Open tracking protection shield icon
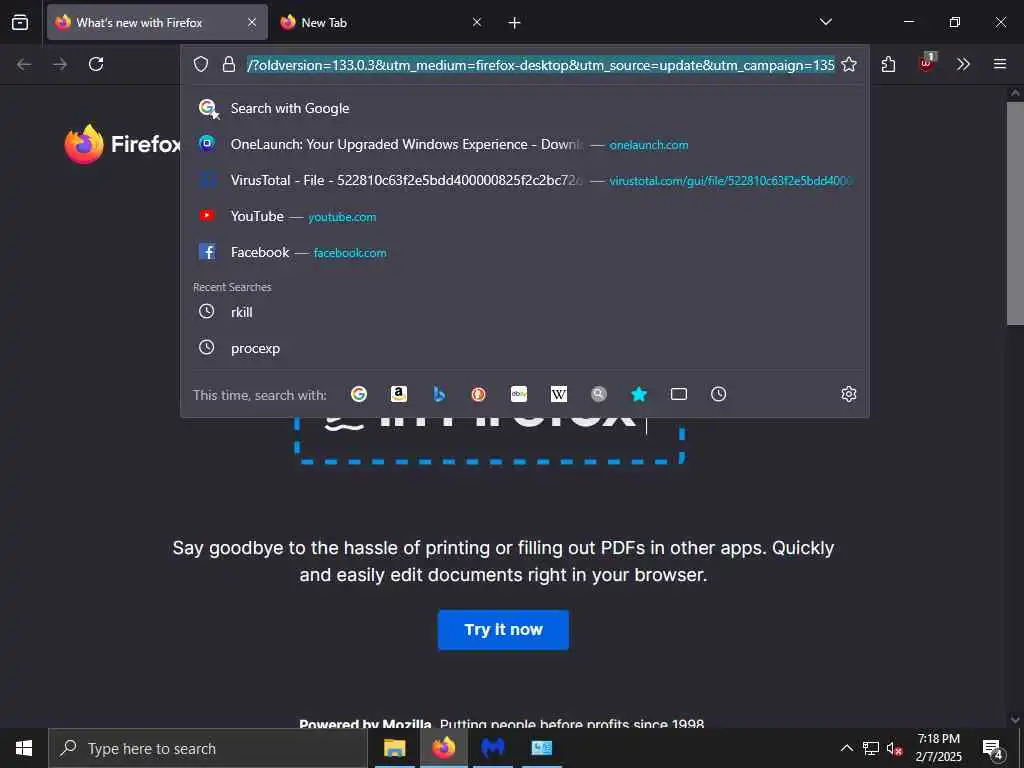The image size is (1024, 768). pyautogui.click(x=201, y=64)
